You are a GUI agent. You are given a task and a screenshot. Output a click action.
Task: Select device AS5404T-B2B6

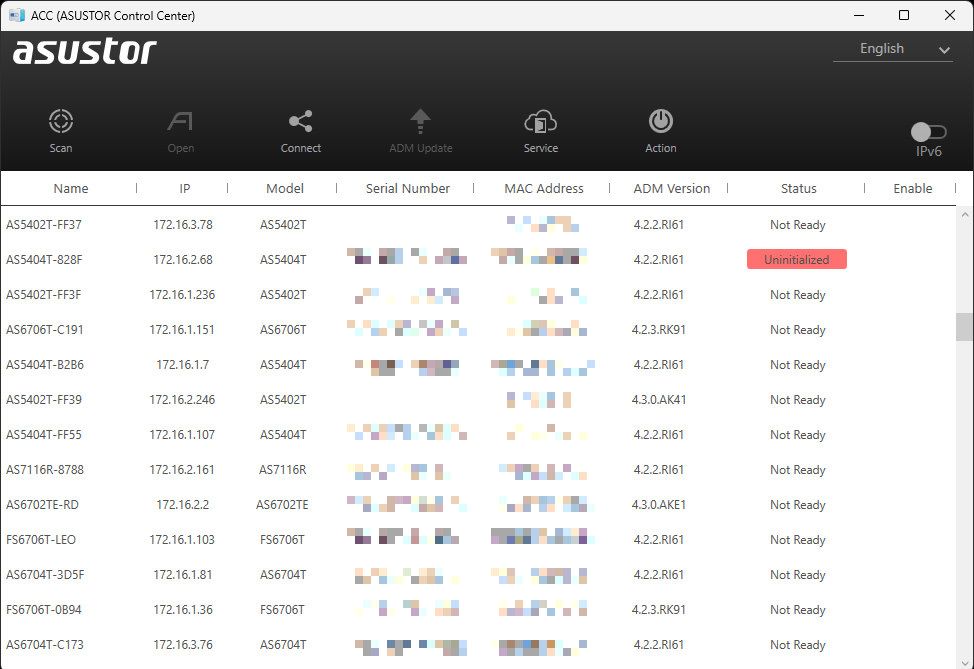(x=45, y=365)
